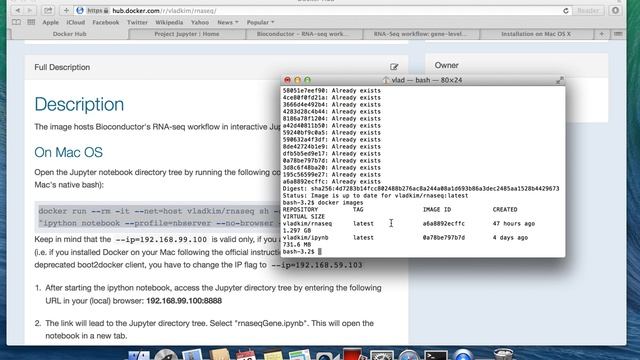Click the https lock indicator in the address bar
640x360 pixels.
98,11
